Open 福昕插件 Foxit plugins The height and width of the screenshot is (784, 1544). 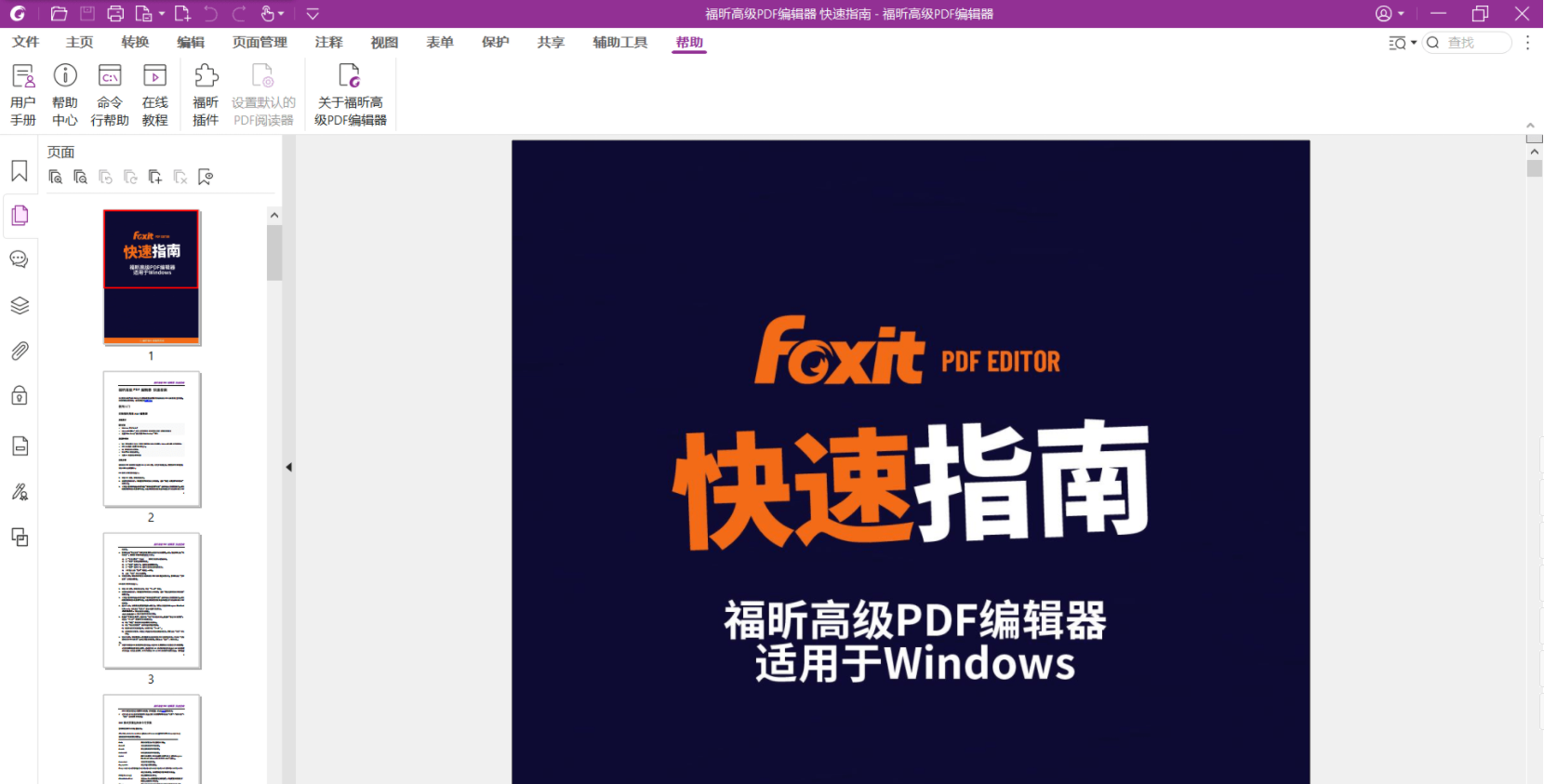click(x=206, y=95)
